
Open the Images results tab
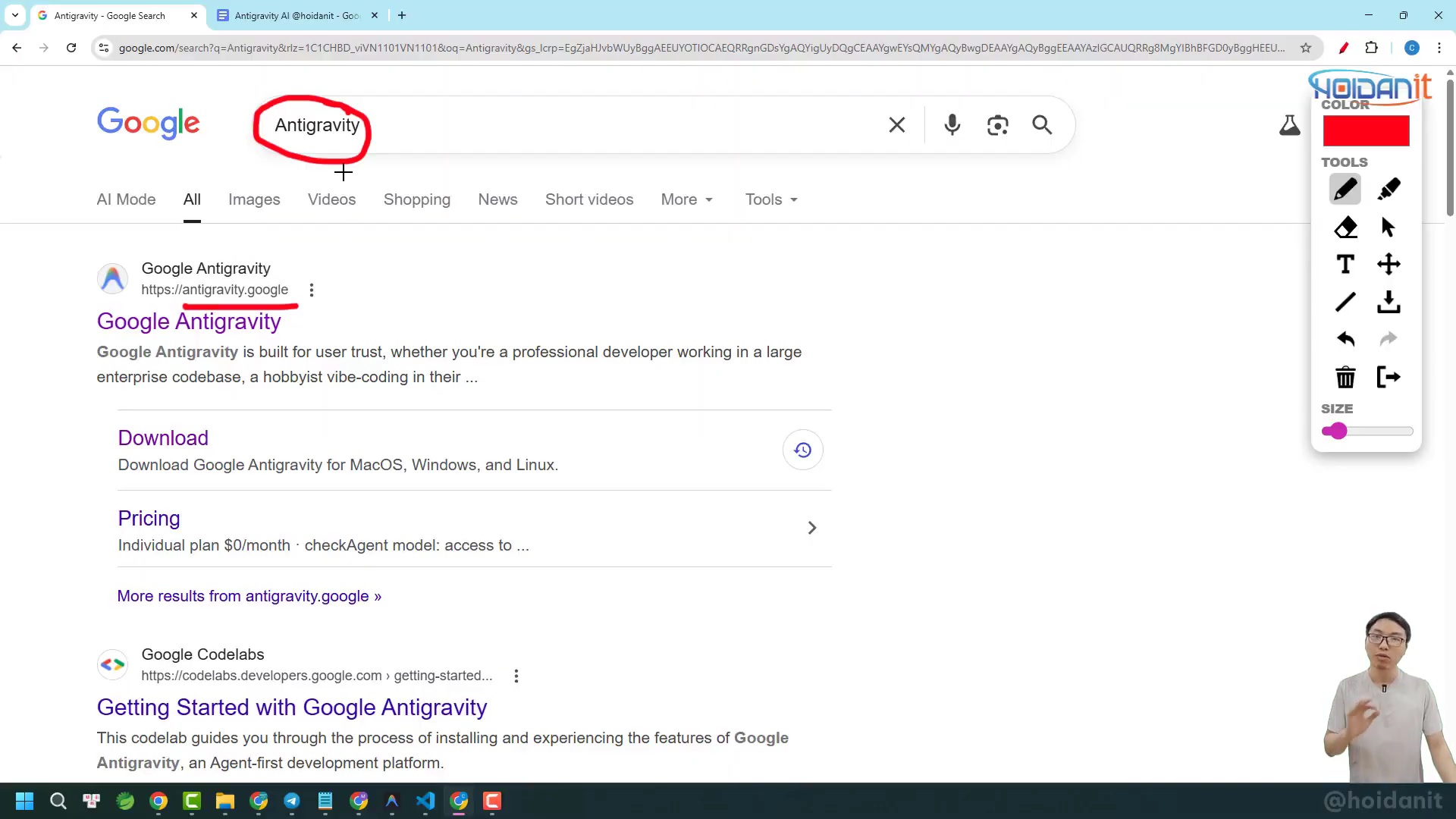click(254, 199)
